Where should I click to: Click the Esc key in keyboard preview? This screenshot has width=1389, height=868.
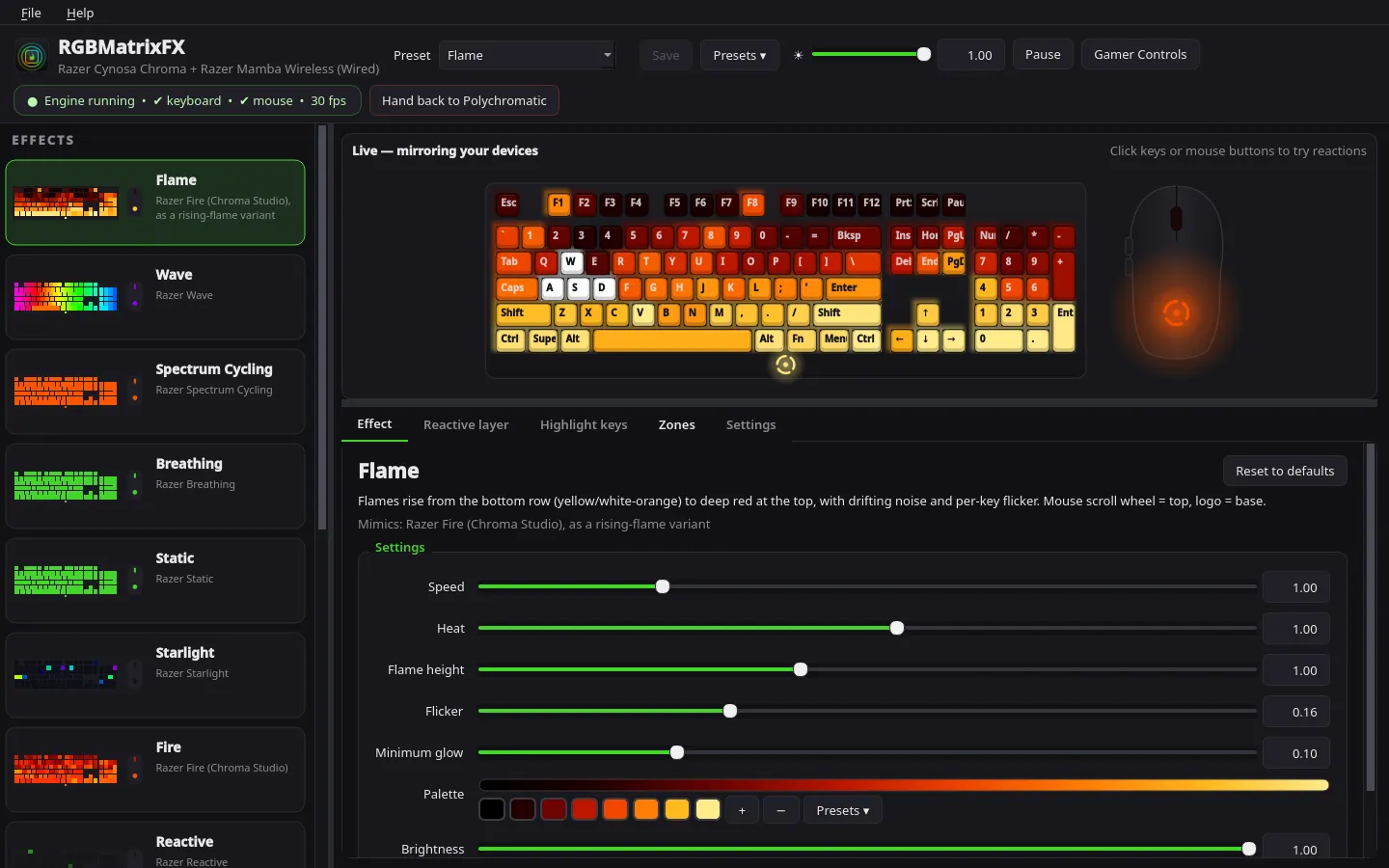pos(508,203)
